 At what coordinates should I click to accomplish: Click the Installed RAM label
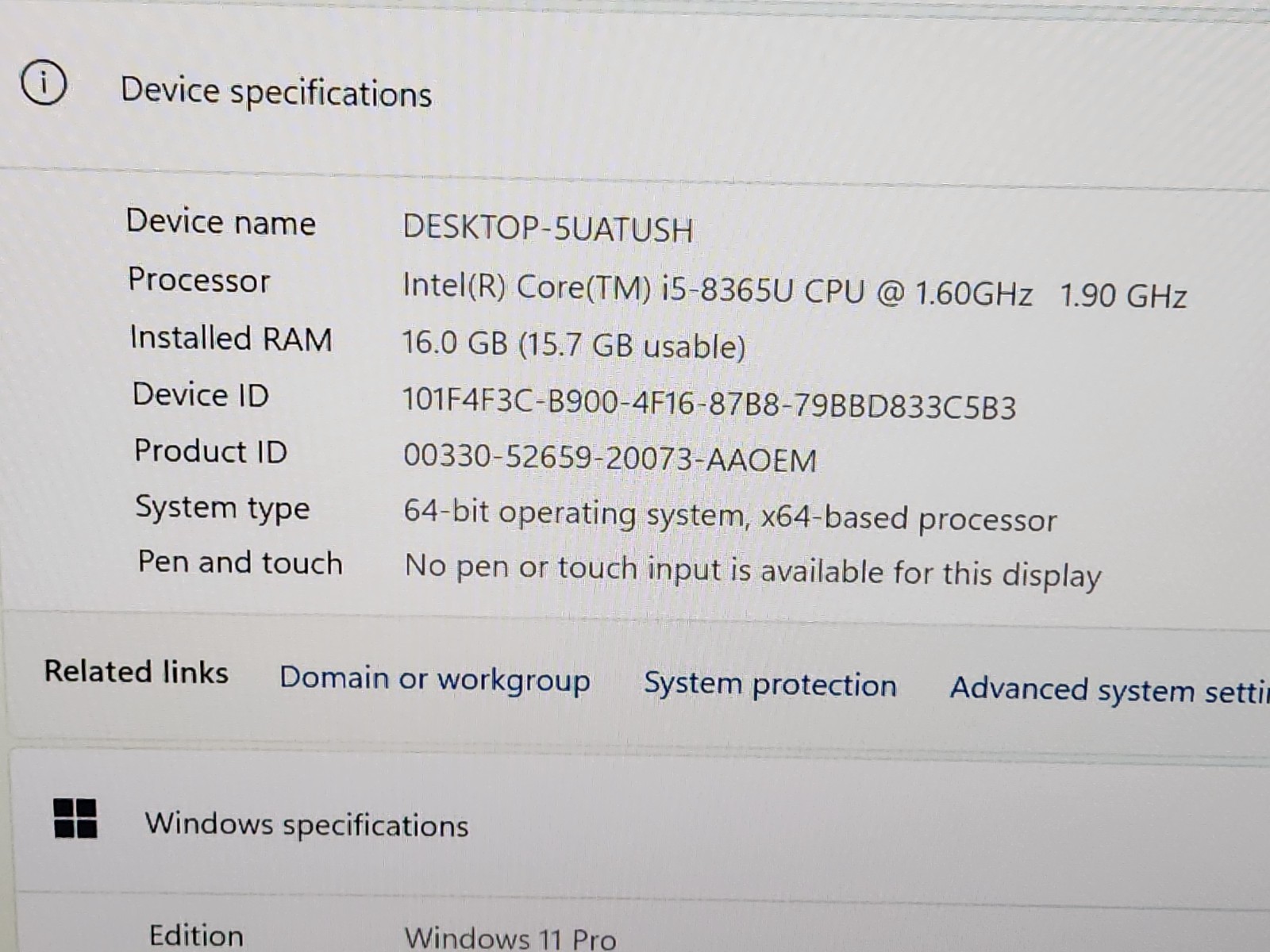[231, 338]
